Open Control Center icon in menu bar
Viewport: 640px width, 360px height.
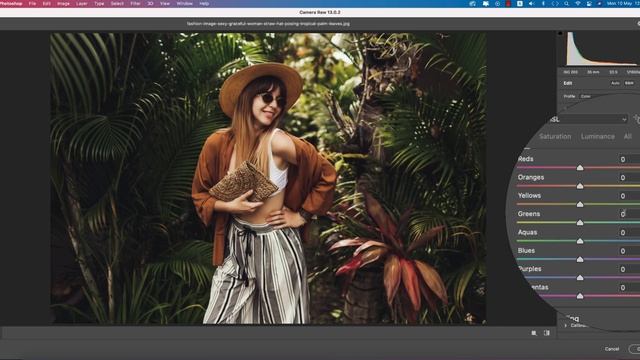[x=589, y=4]
